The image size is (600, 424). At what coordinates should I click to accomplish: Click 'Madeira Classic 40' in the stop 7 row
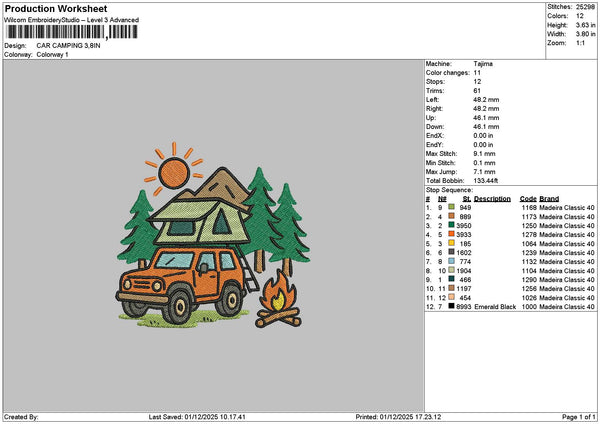click(567, 262)
